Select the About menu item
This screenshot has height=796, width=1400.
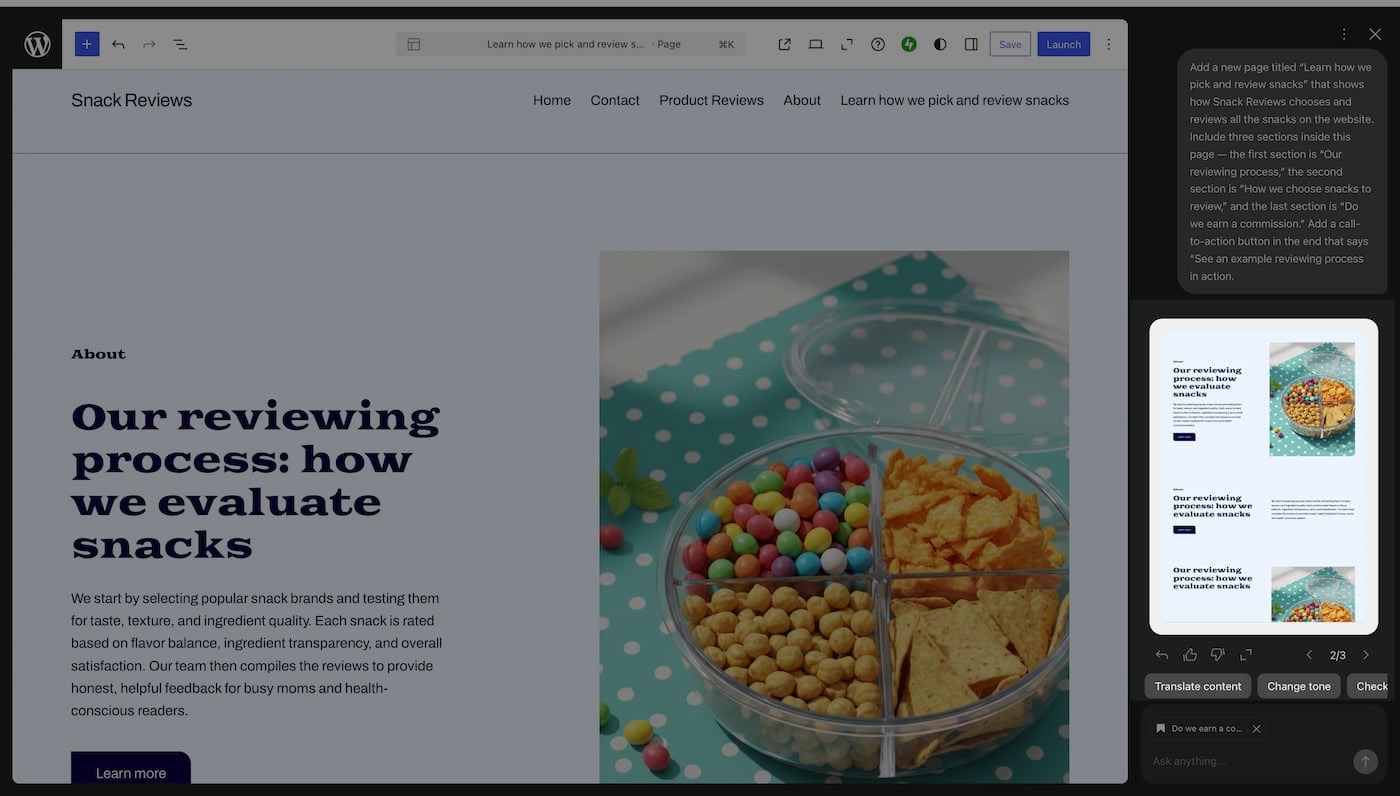click(x=801, y=100)
